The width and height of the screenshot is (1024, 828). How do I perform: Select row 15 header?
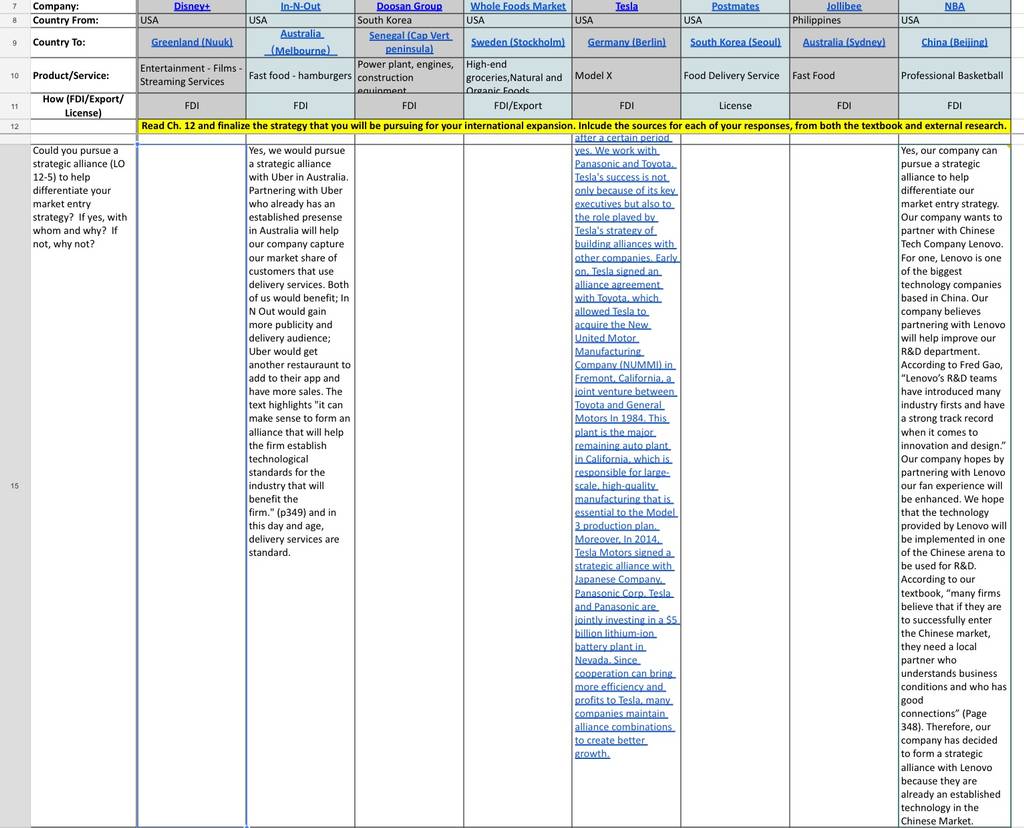(x=14, y=486)
